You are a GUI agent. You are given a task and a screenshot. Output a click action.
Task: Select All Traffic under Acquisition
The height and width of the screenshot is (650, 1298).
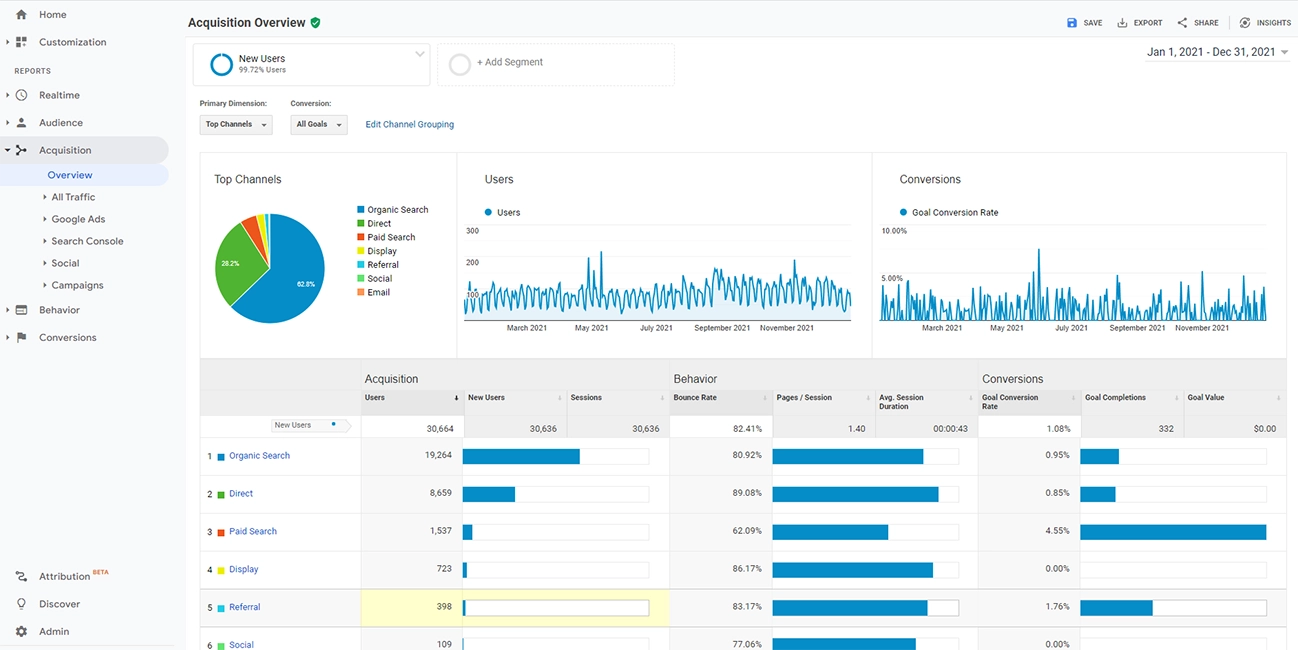coord(73,197)
